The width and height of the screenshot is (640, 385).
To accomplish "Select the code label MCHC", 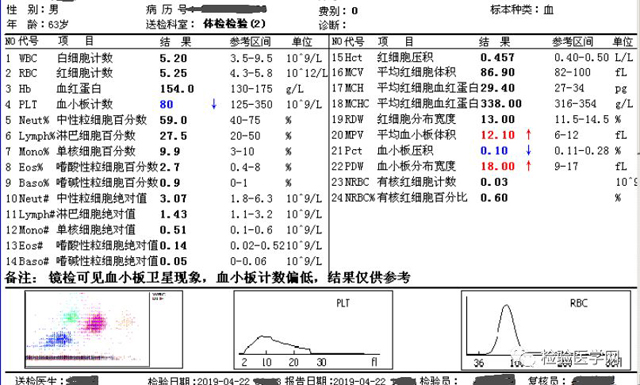I will click(x=357, y=104).
